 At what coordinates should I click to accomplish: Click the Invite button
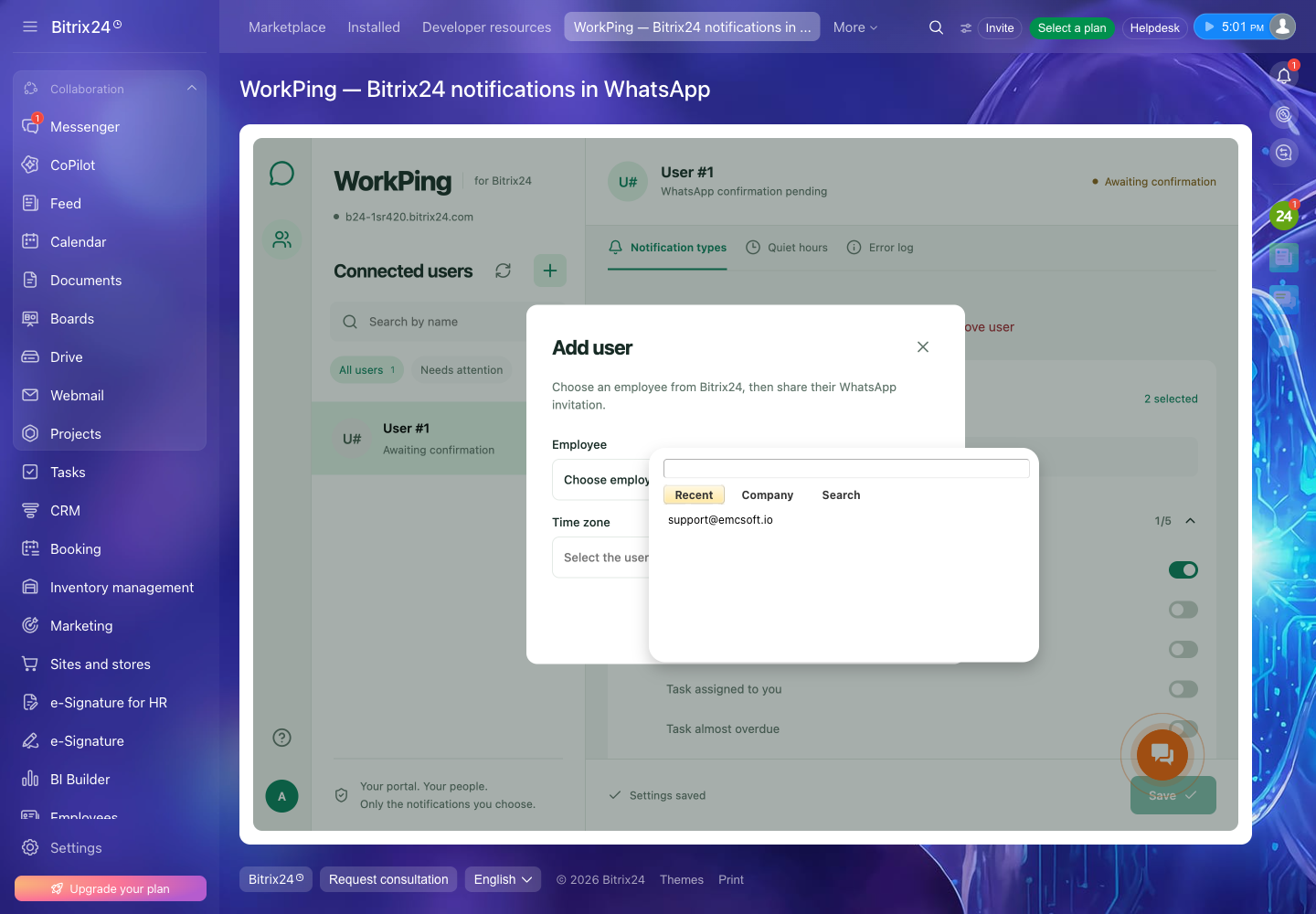(x=1000, y=28)
